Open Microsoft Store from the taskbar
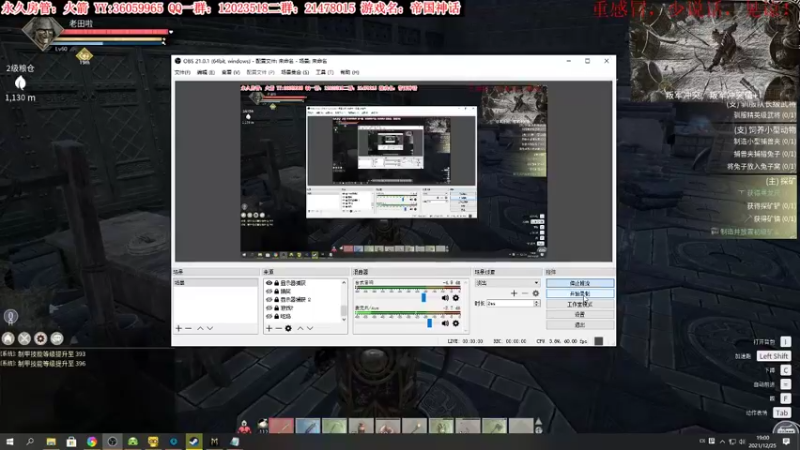Screen dimensions: 800x450 [x=71, y=441]
